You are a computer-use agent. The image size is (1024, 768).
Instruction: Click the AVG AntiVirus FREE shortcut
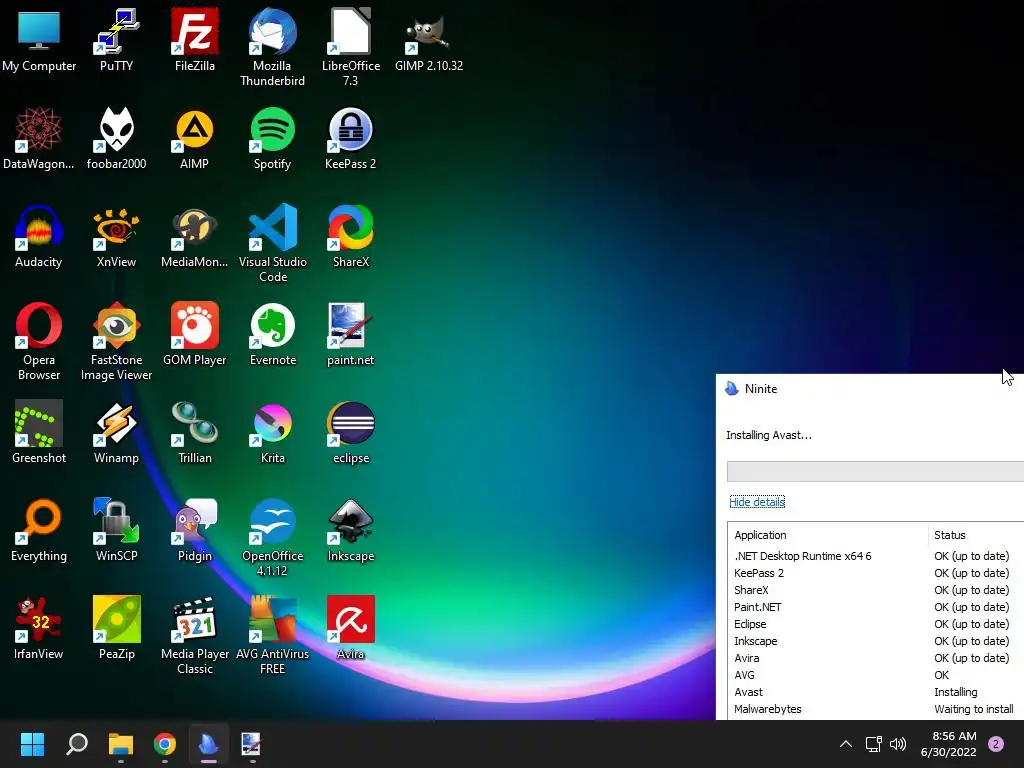(x=272, y=635)
